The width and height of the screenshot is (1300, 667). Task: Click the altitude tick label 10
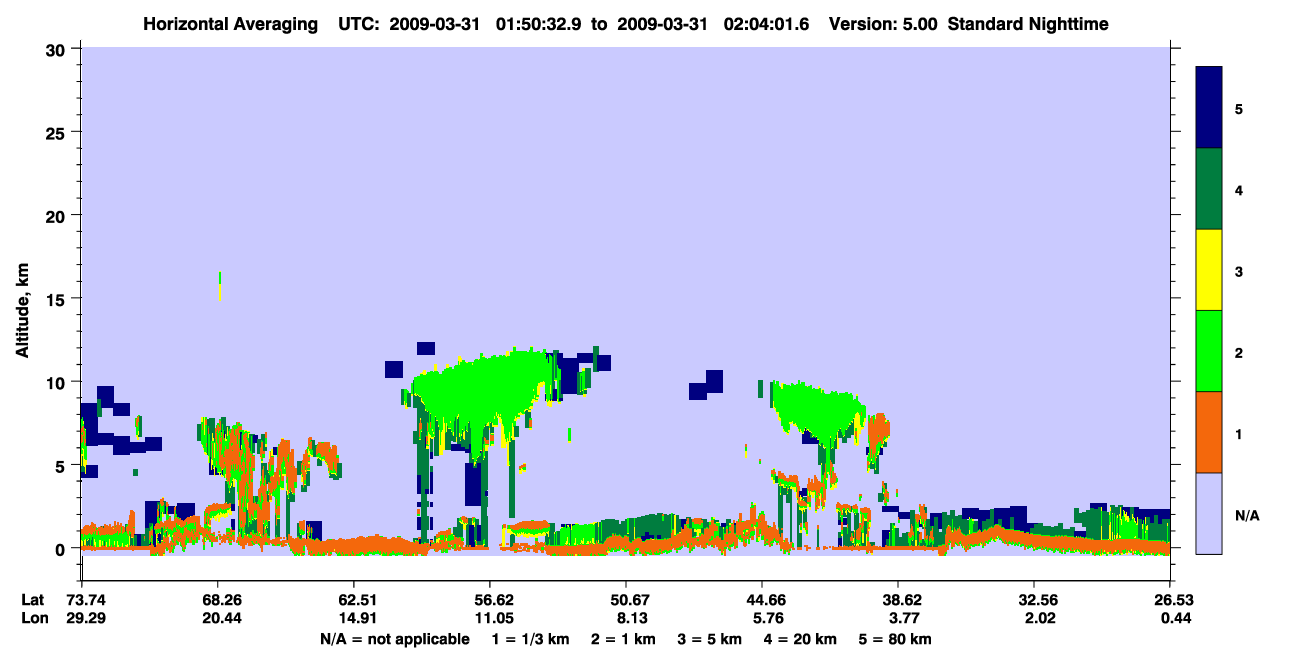click(58, 382)
